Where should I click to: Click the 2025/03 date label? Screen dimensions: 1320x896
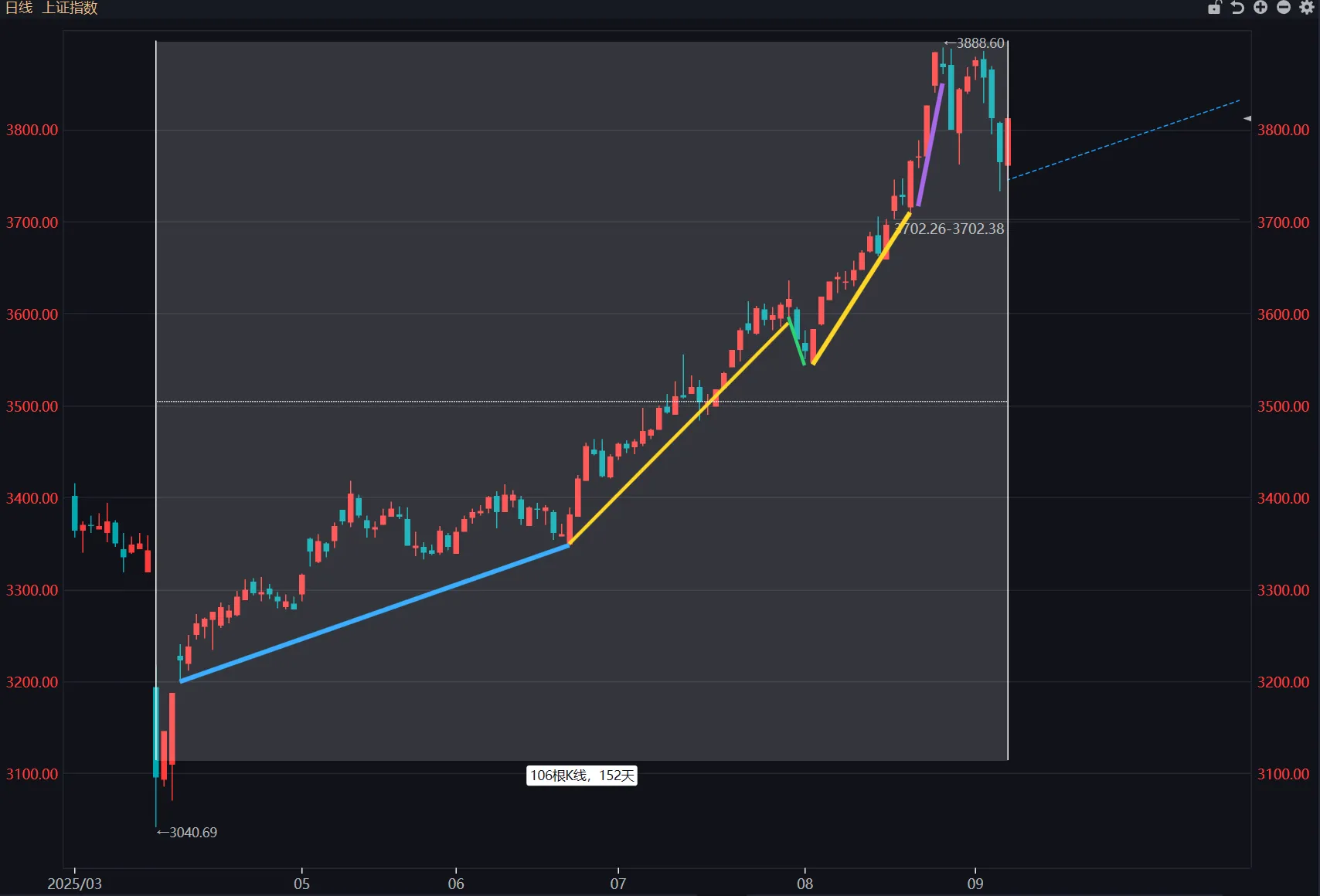(x=74, y=884)
